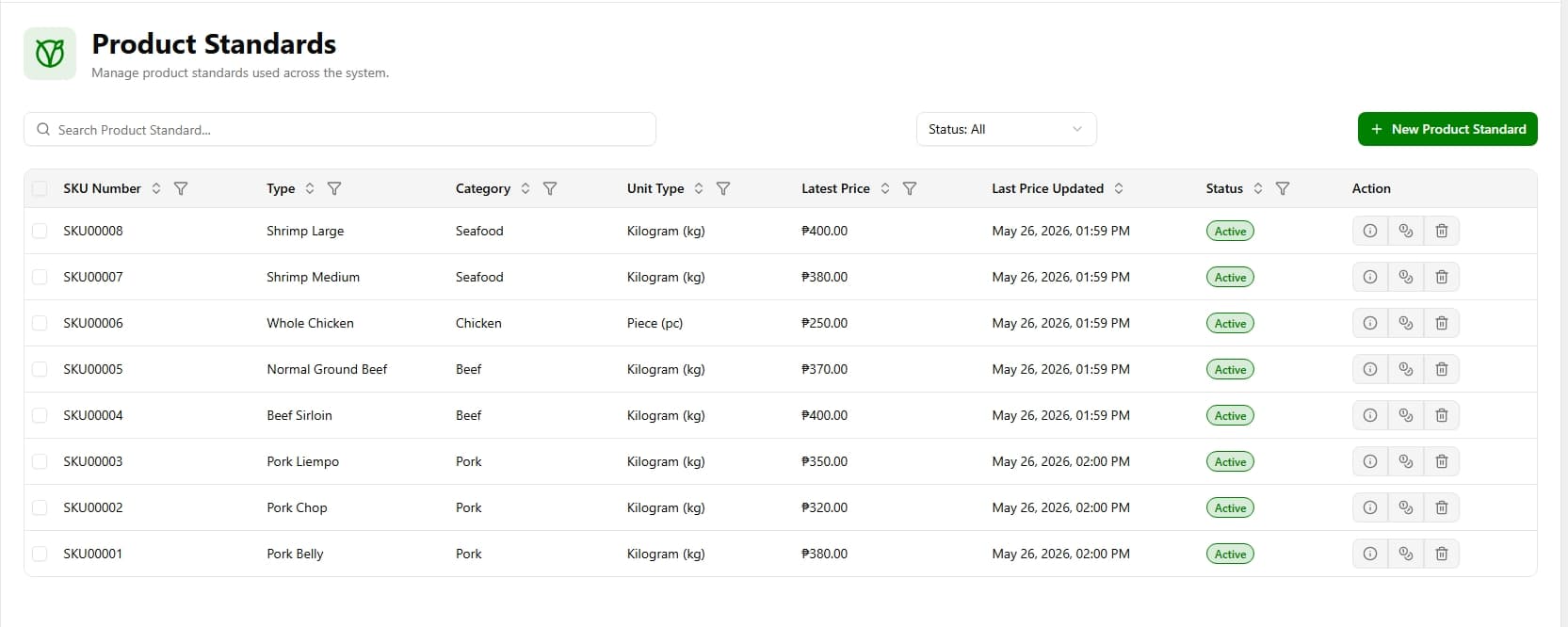1568x627 pixels.
Task: Open filter for the Category column
Action: click(550, 188)
